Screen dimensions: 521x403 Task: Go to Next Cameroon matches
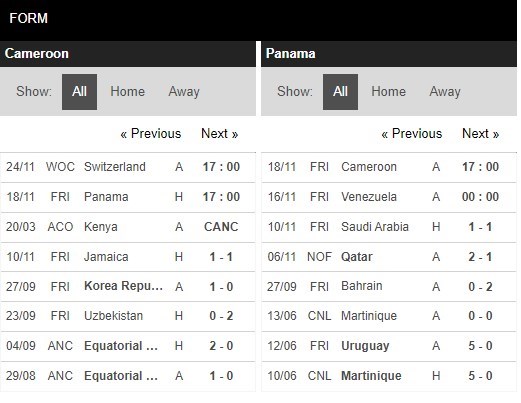point(220,134)
